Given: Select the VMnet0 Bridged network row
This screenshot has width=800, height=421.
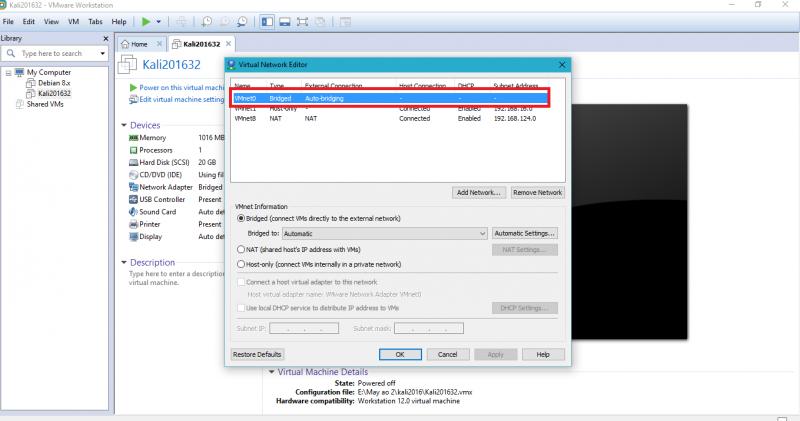Looking at the screenshot, I should [390, 98].
